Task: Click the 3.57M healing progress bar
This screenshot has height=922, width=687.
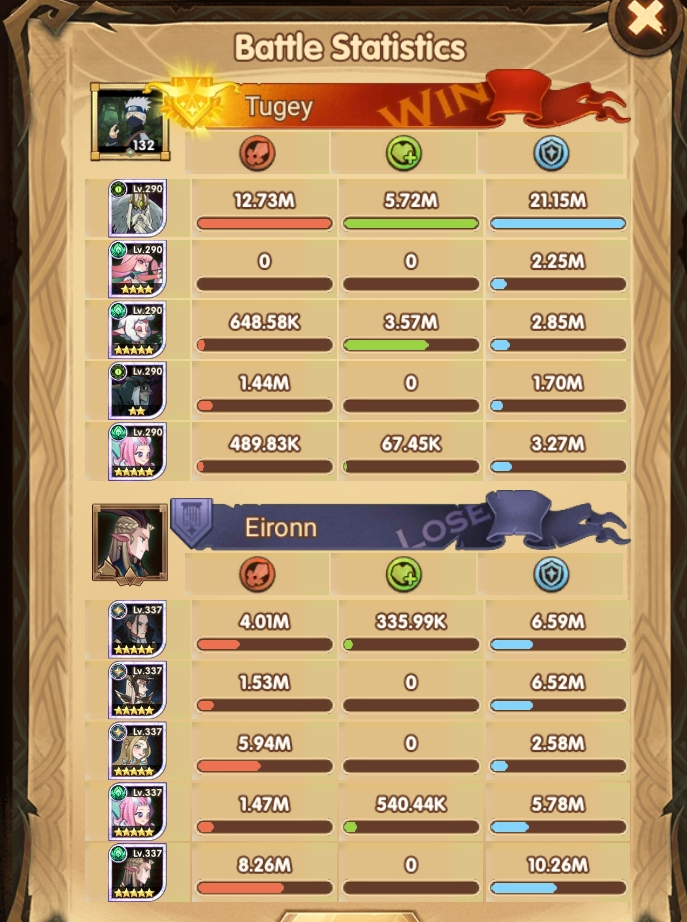Action: [x=411, y=345]
